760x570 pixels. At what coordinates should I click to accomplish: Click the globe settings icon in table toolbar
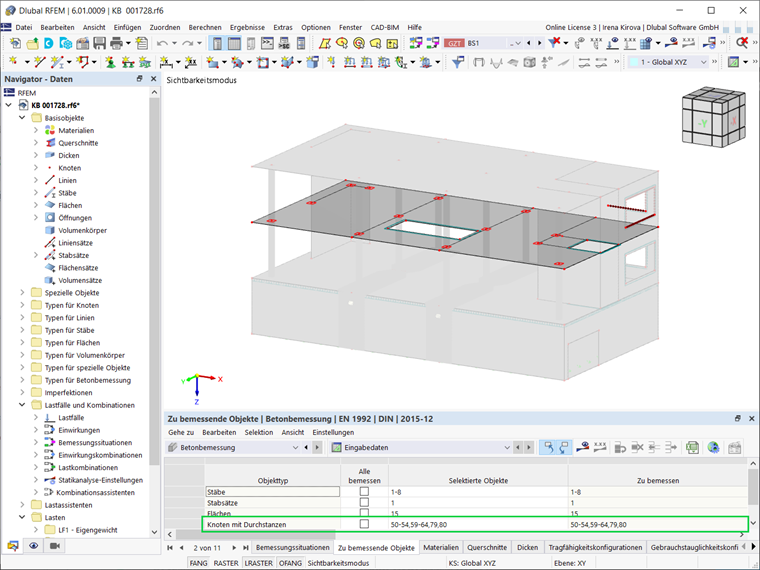[713, 447]
